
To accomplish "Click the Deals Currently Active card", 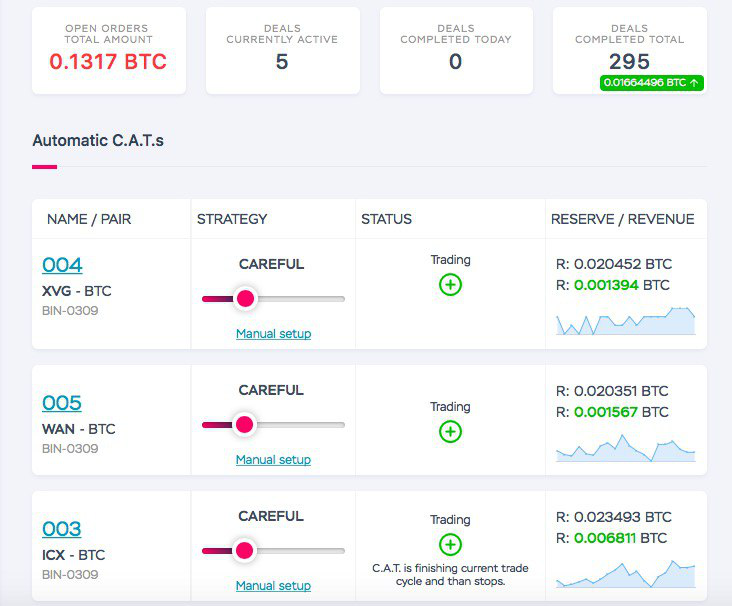I will pos(283,50).
